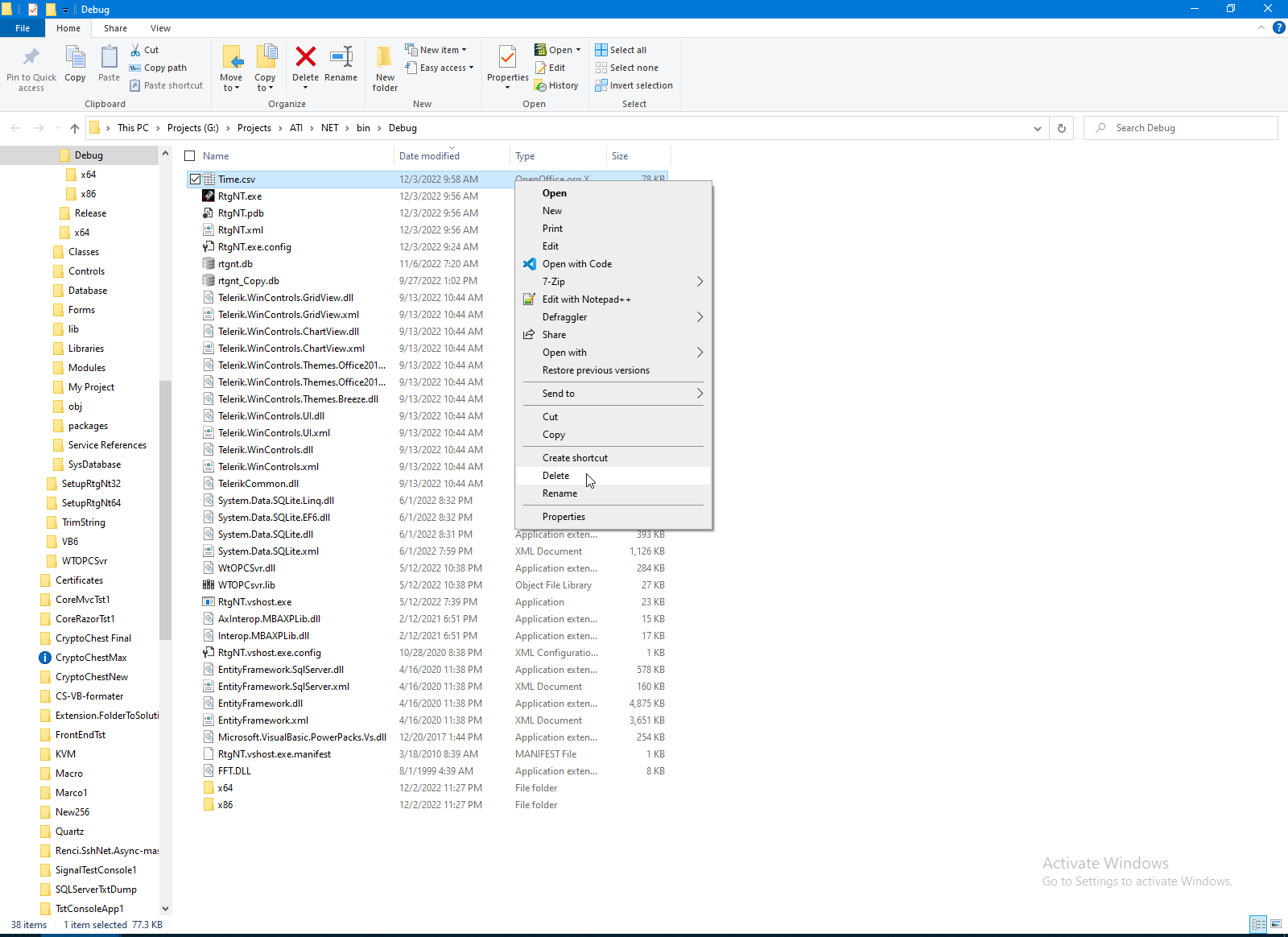The width and height of the screenshot is (1288, 937).
Task: Click the Properties ribbon icon
Action: pyautogui.click(x=507, y=58)
